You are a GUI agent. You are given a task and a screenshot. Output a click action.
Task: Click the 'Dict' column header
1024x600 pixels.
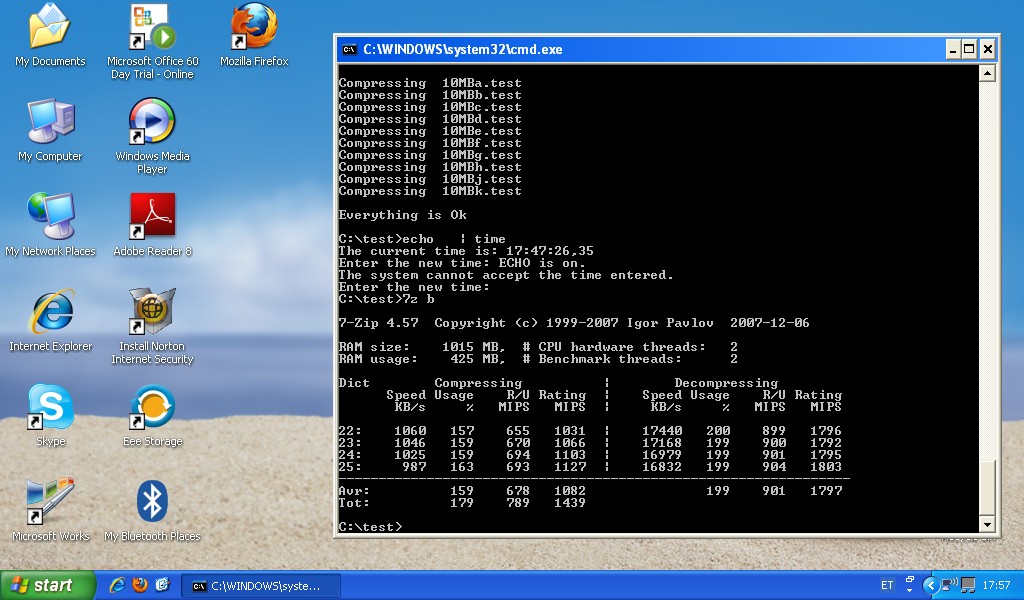354,383
